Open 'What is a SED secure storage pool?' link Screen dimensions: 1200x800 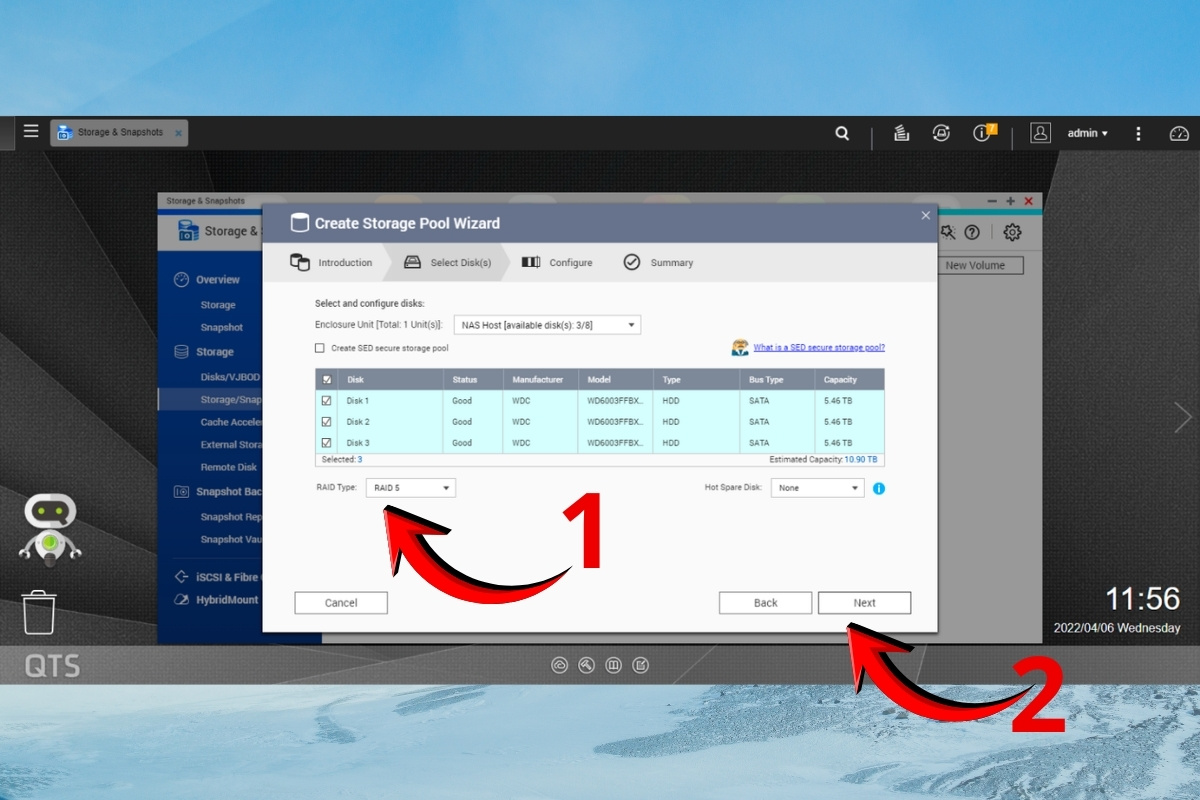819,348
